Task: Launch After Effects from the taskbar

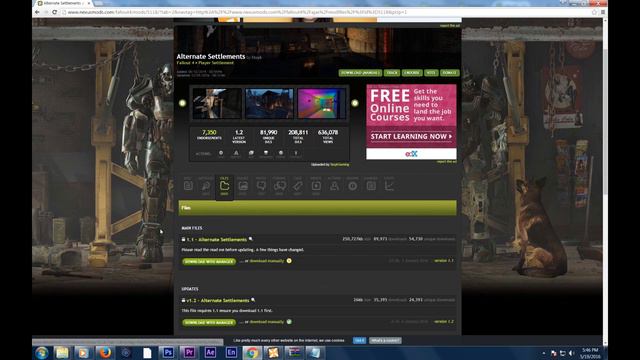Action: [x=210, y=353]
